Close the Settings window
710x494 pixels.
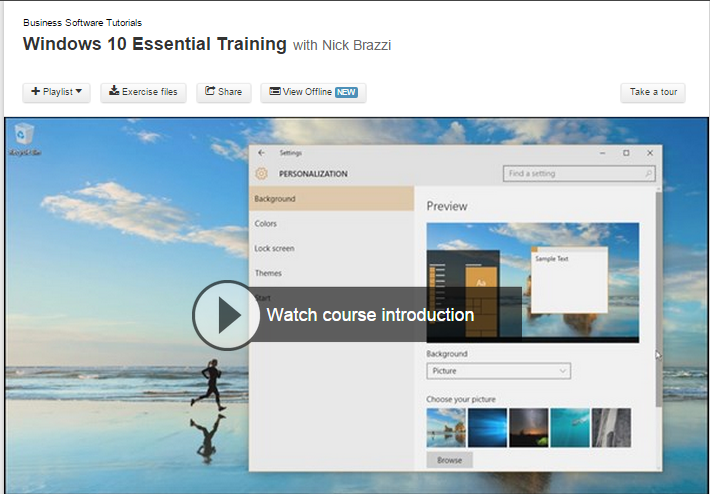point(650,153)
